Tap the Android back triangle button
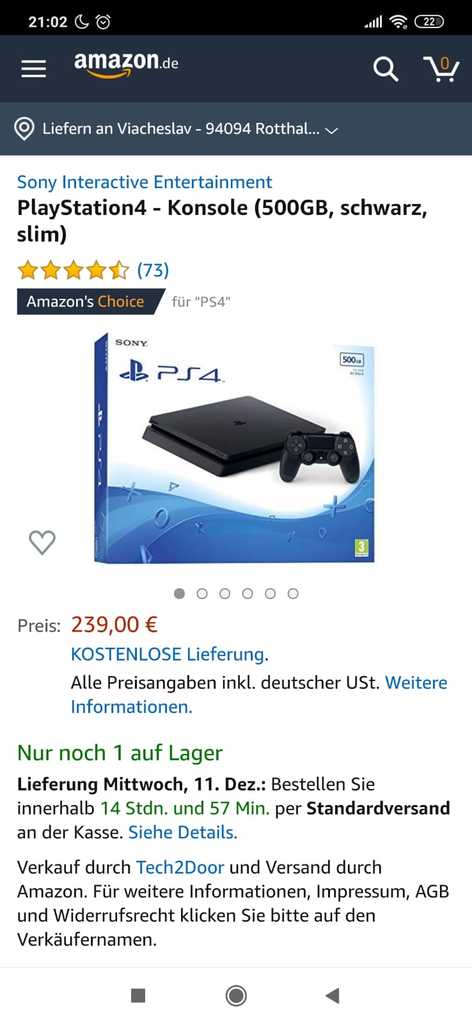Screen dimensions: 472x1024 point(332,995)
